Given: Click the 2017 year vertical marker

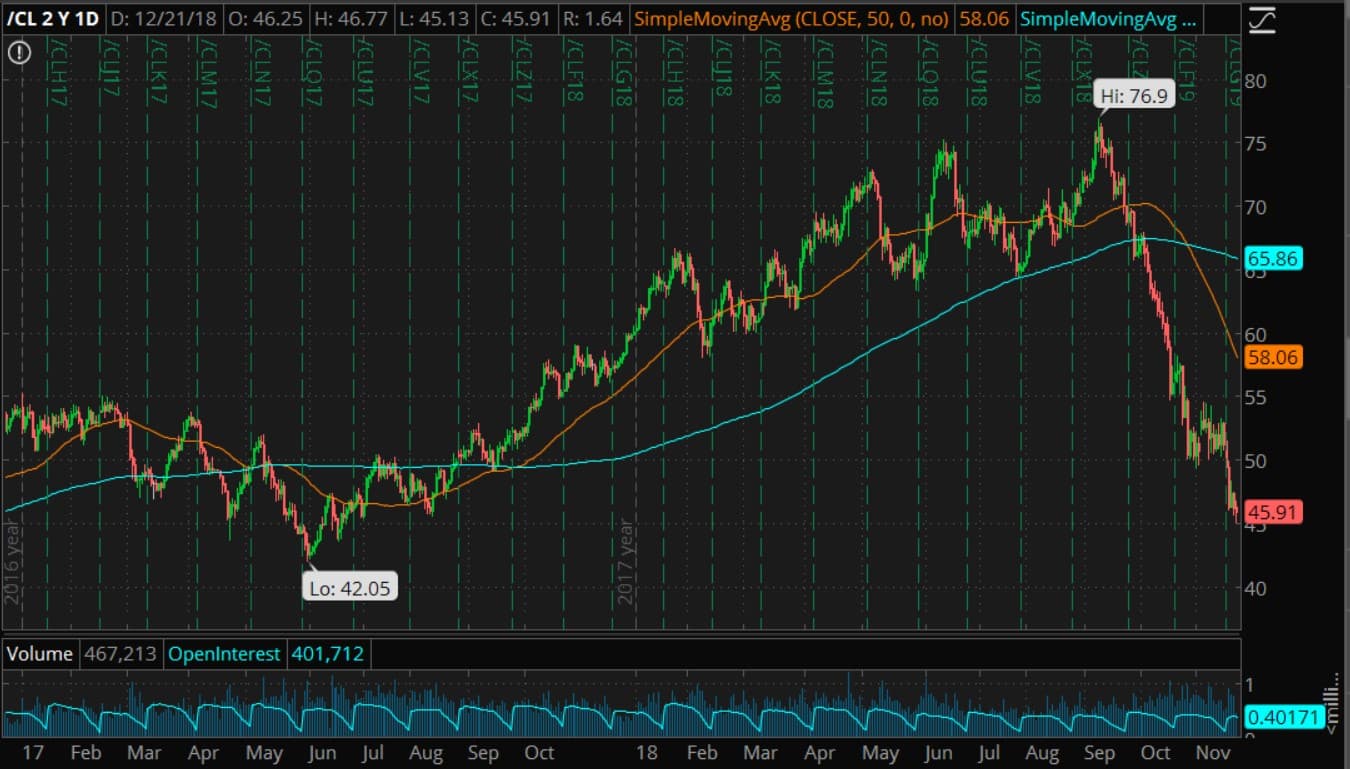Looking at the screenshot, I should pyautogui.click(x=626, y=560).
